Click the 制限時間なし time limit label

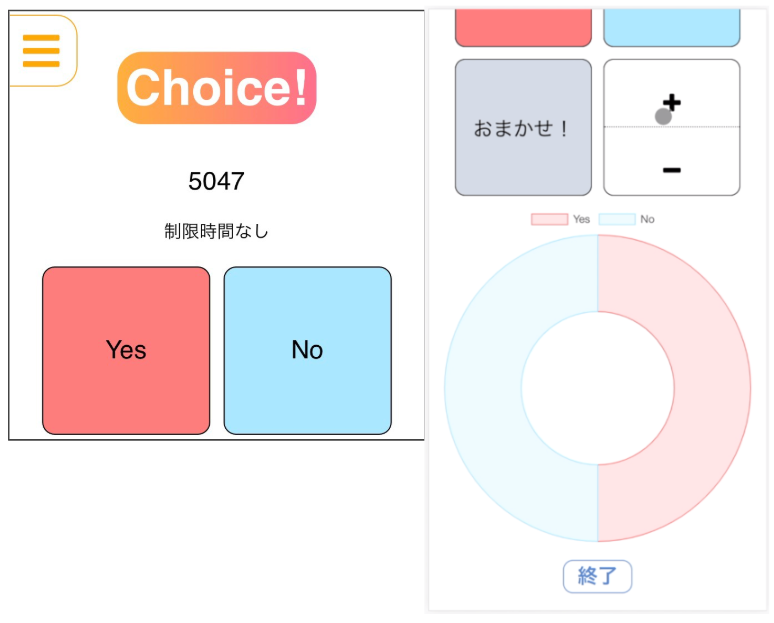coord(217,232)
